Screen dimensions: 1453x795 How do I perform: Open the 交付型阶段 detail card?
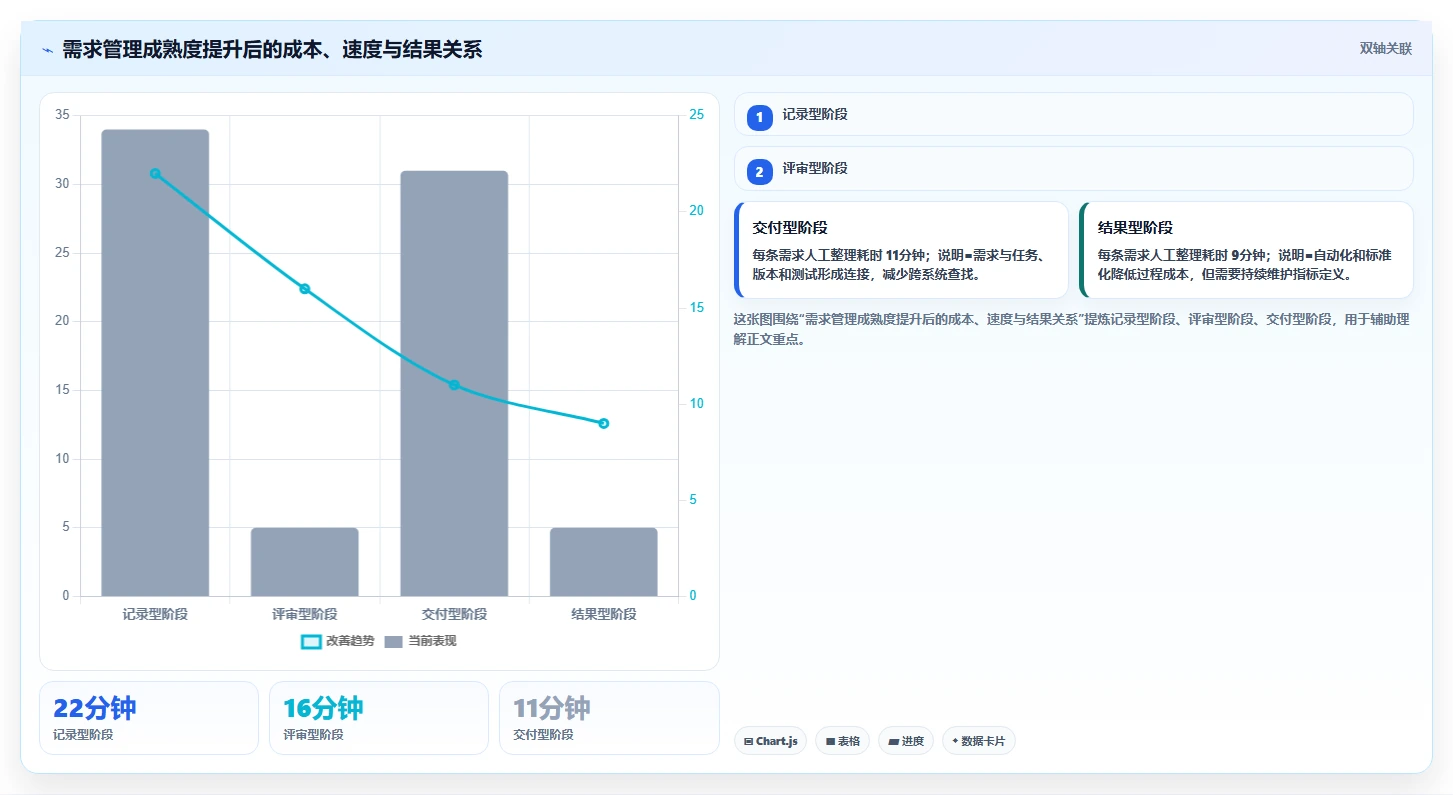(x=901, y=250)
